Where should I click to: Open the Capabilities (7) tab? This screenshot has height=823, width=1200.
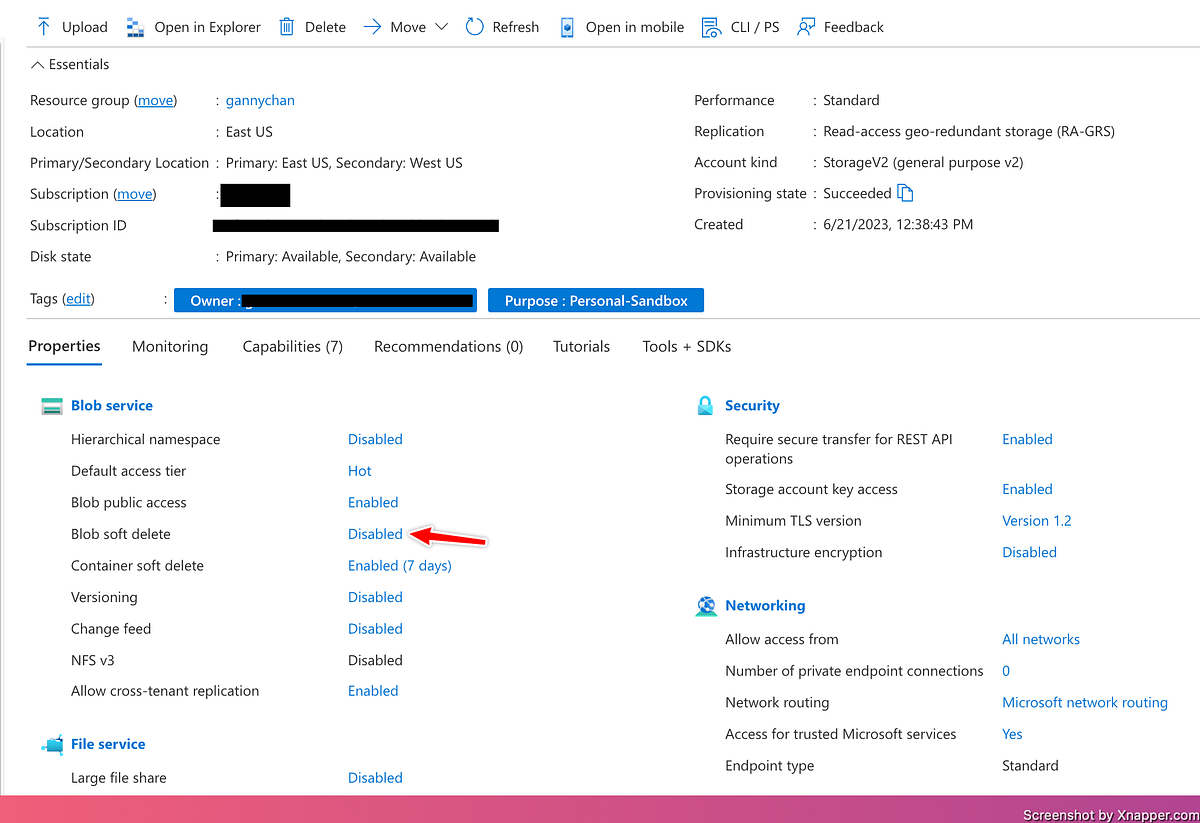click(292, 346)
